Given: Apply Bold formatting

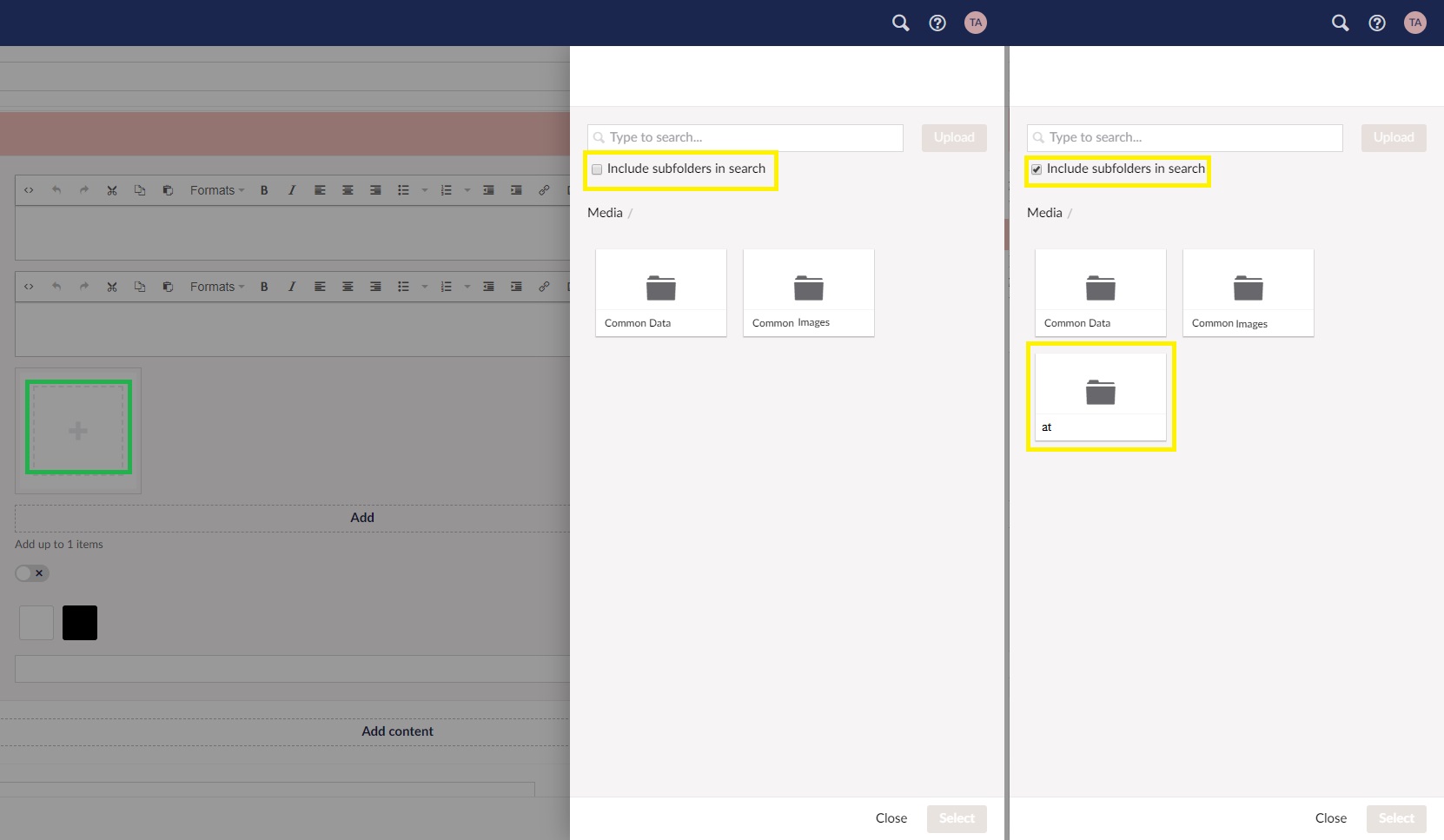Looking at the screenshot, I should [264, 190].
